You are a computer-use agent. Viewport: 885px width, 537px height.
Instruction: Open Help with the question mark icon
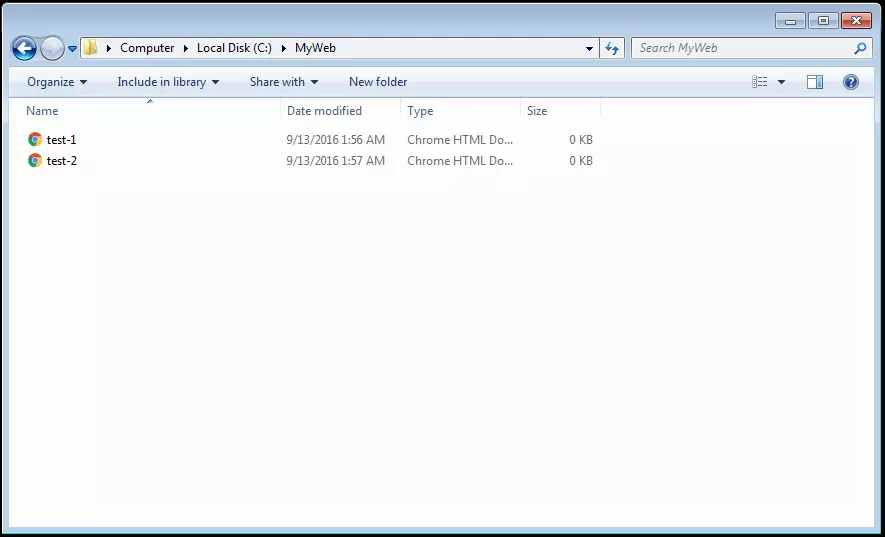coord(851,82)
